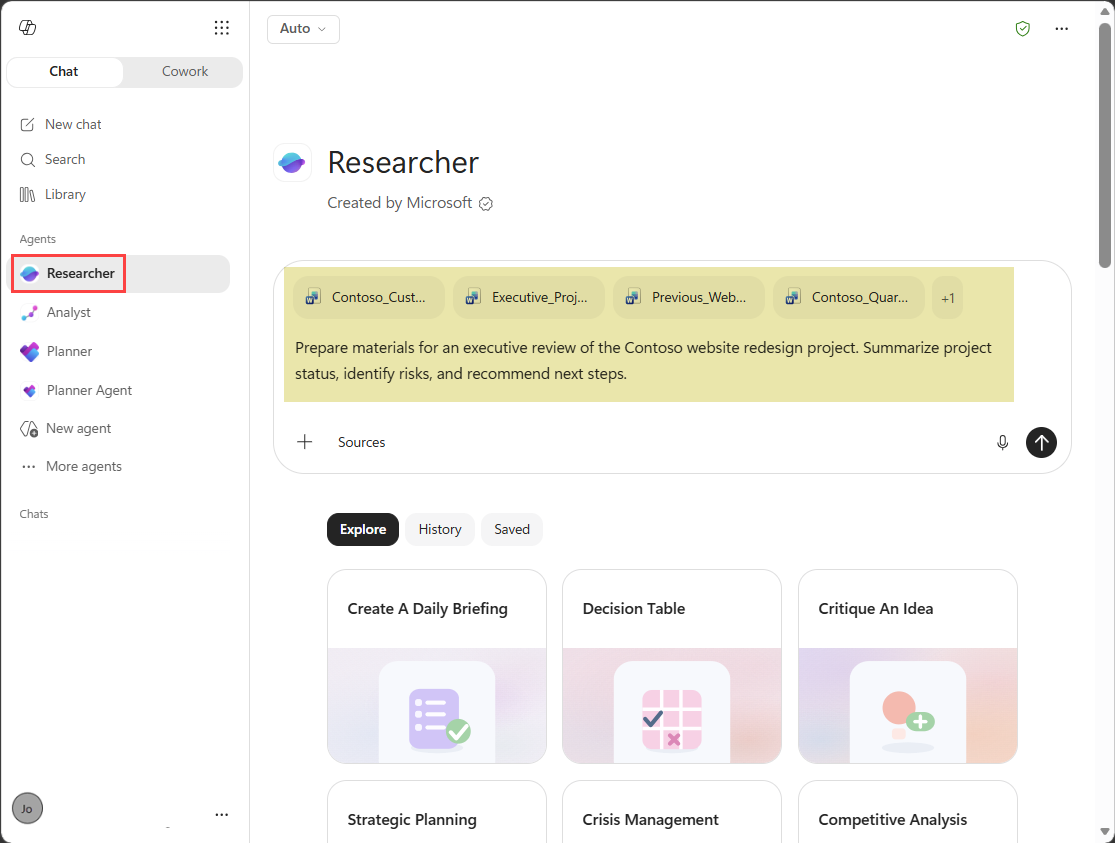Click the scrollbar down arrow

tap(1104, 832)
